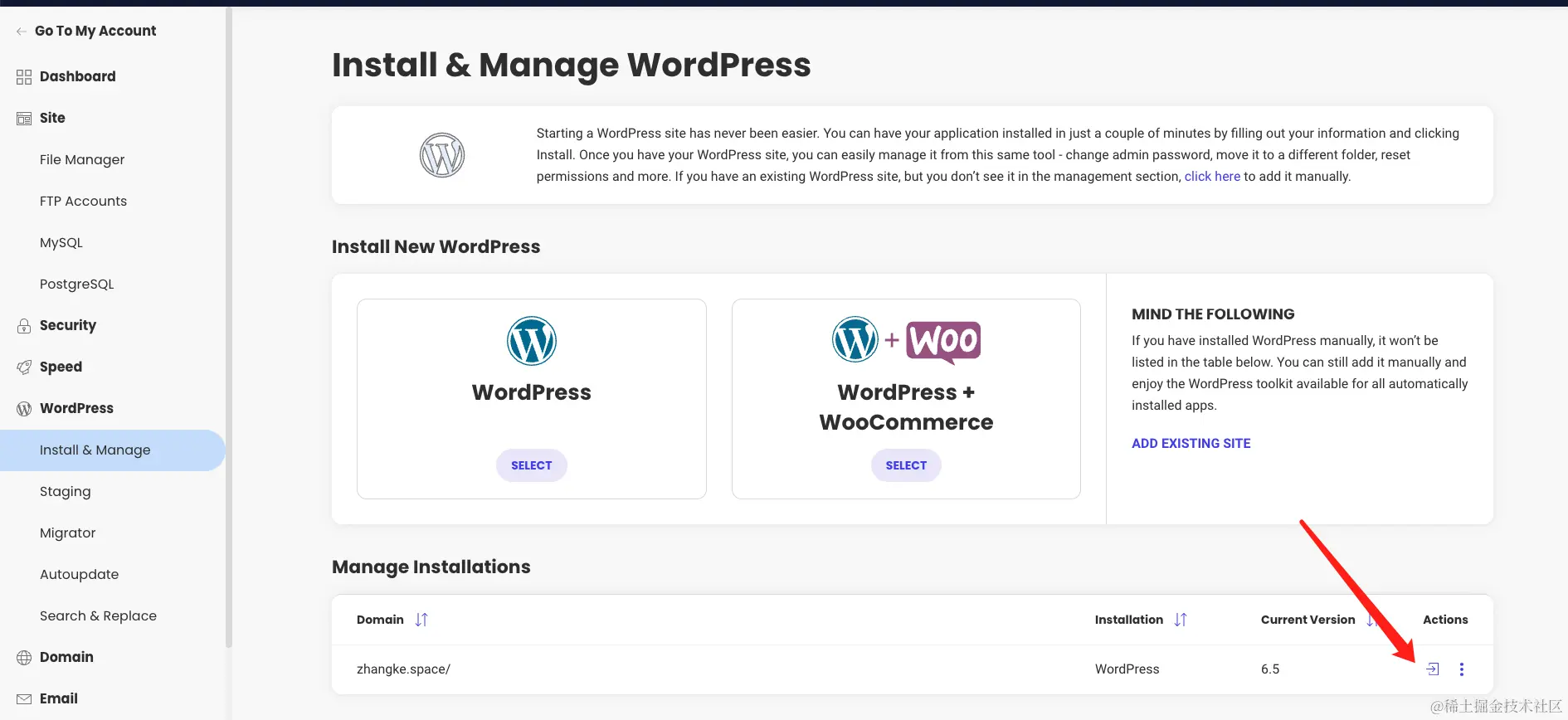Open the Autoupdate page
Screen dimensions: 1568x720
pos(79,575)
